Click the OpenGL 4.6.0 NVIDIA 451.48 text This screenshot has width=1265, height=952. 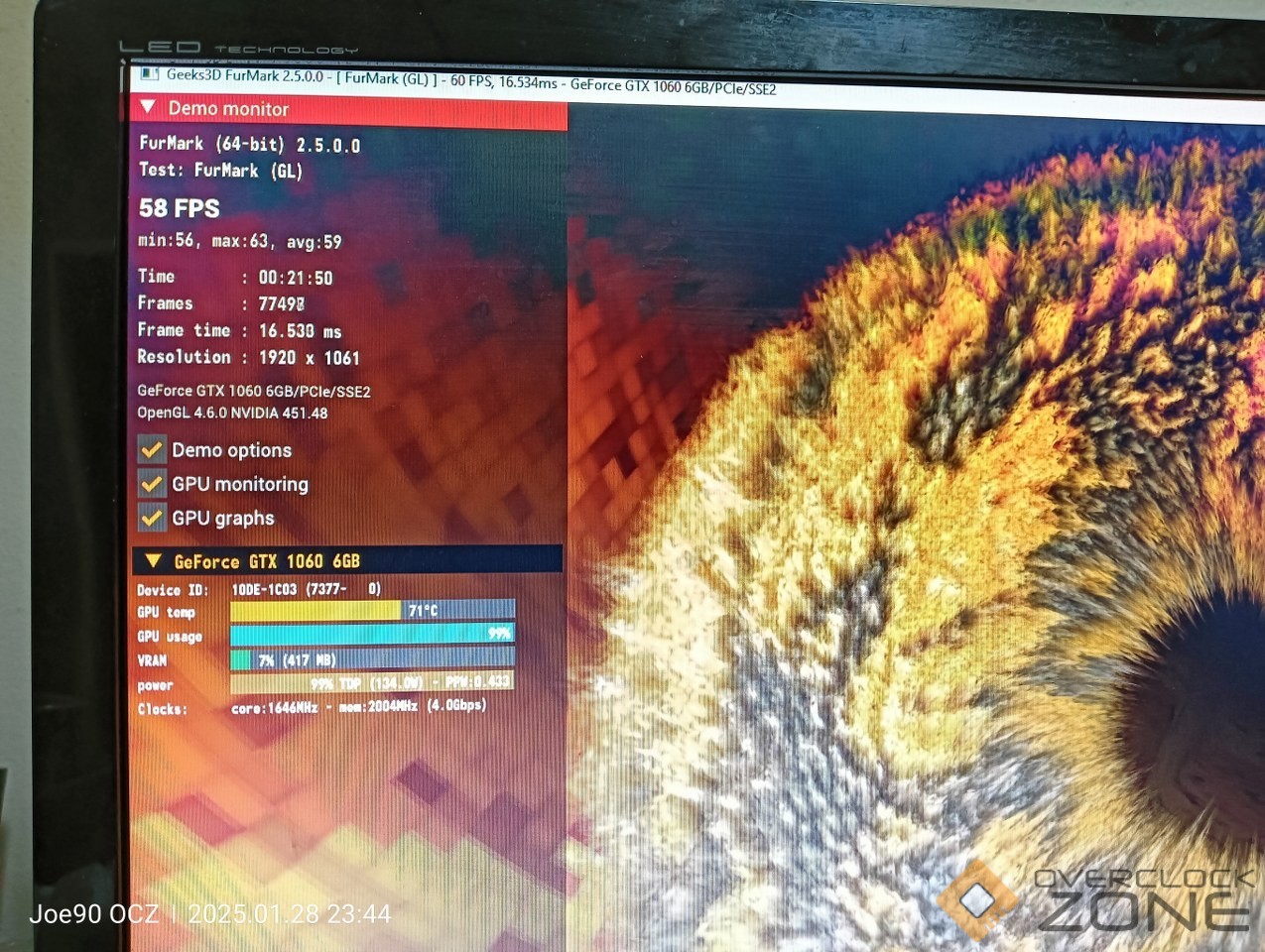click(x=232, y=413)
